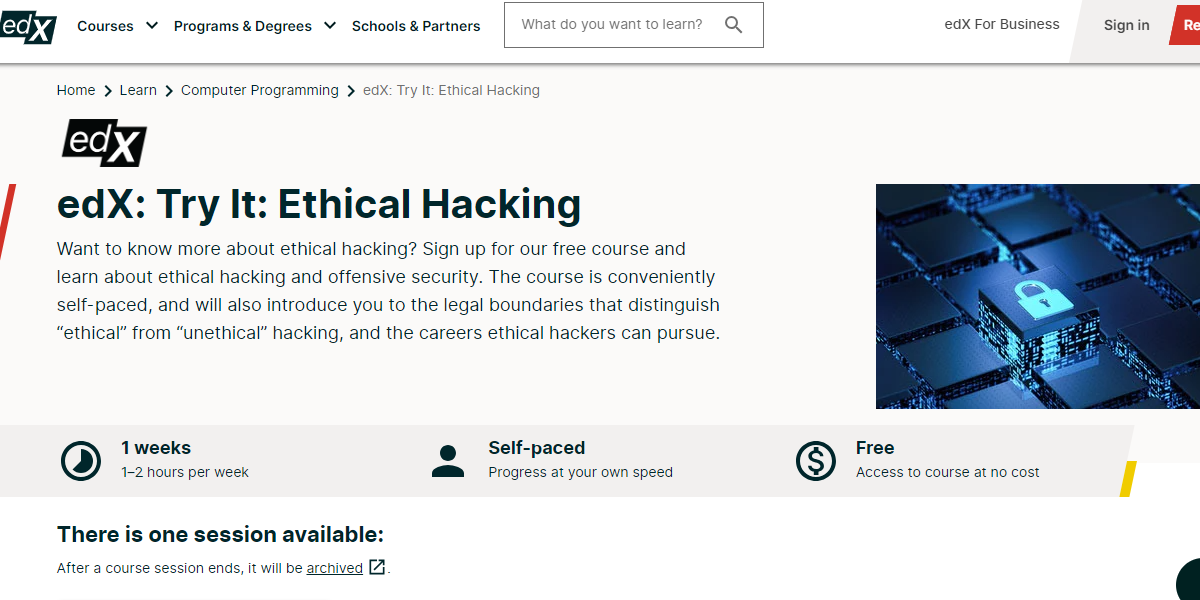Click the dollar sign icon near Free
Viewport: 1200px width, 600px height.
pos(816,460)
